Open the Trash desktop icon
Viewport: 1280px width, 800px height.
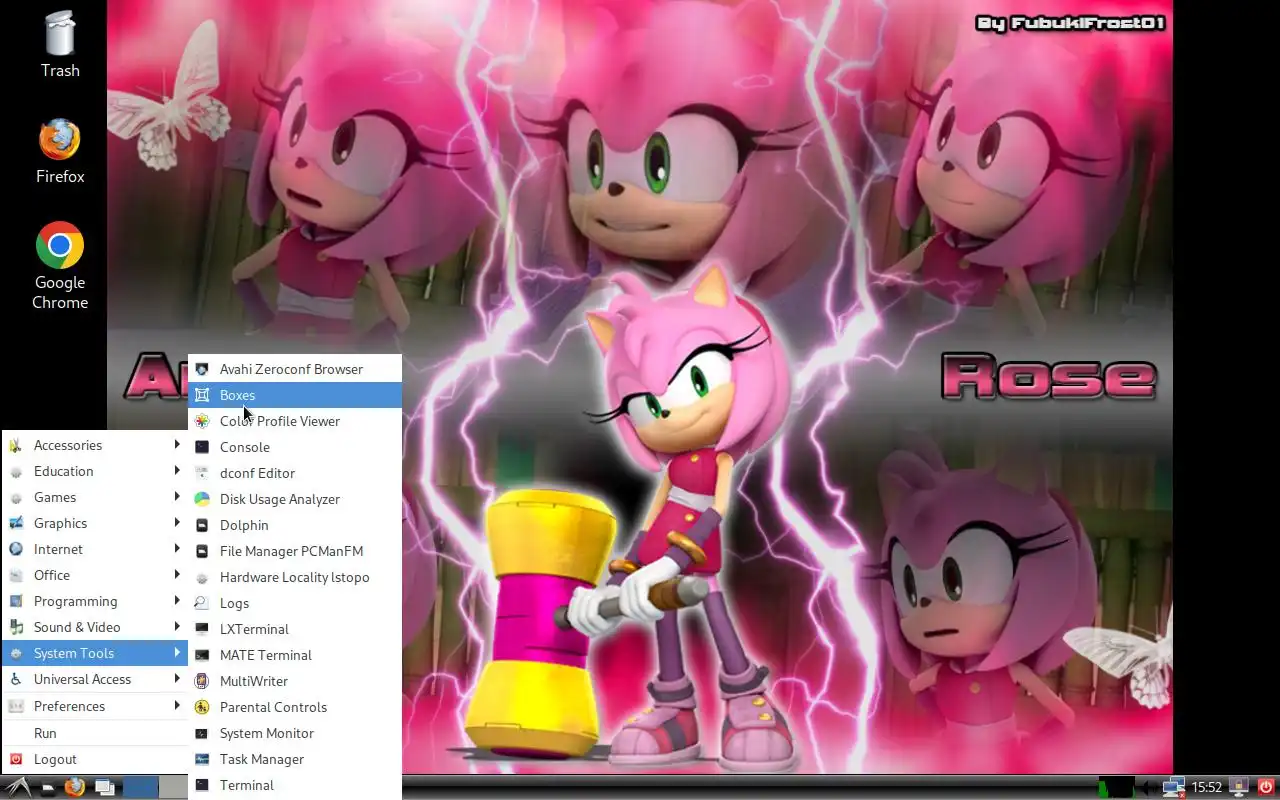click(60, 44)
